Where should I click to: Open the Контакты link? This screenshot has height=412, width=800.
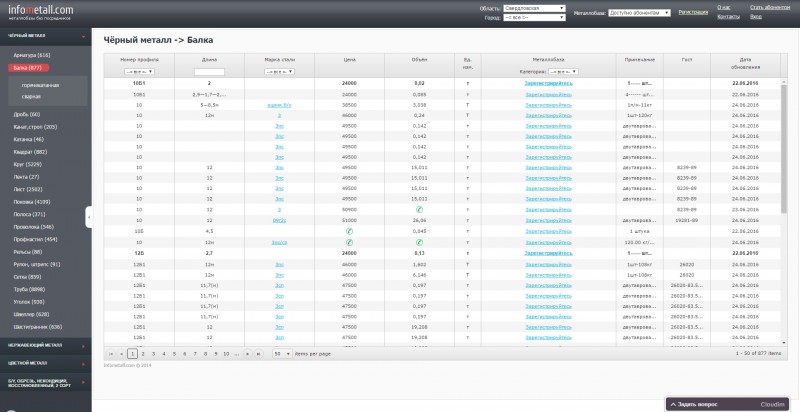click(x=728, y=16)
